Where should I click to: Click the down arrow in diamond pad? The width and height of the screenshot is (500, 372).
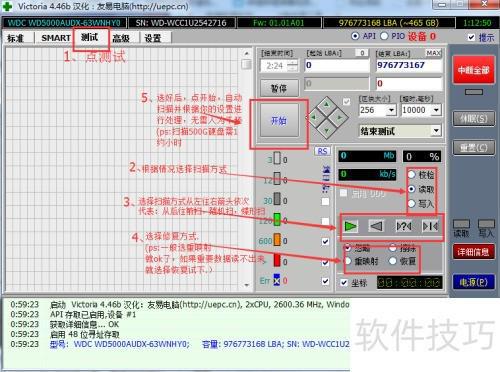[327, 130]
